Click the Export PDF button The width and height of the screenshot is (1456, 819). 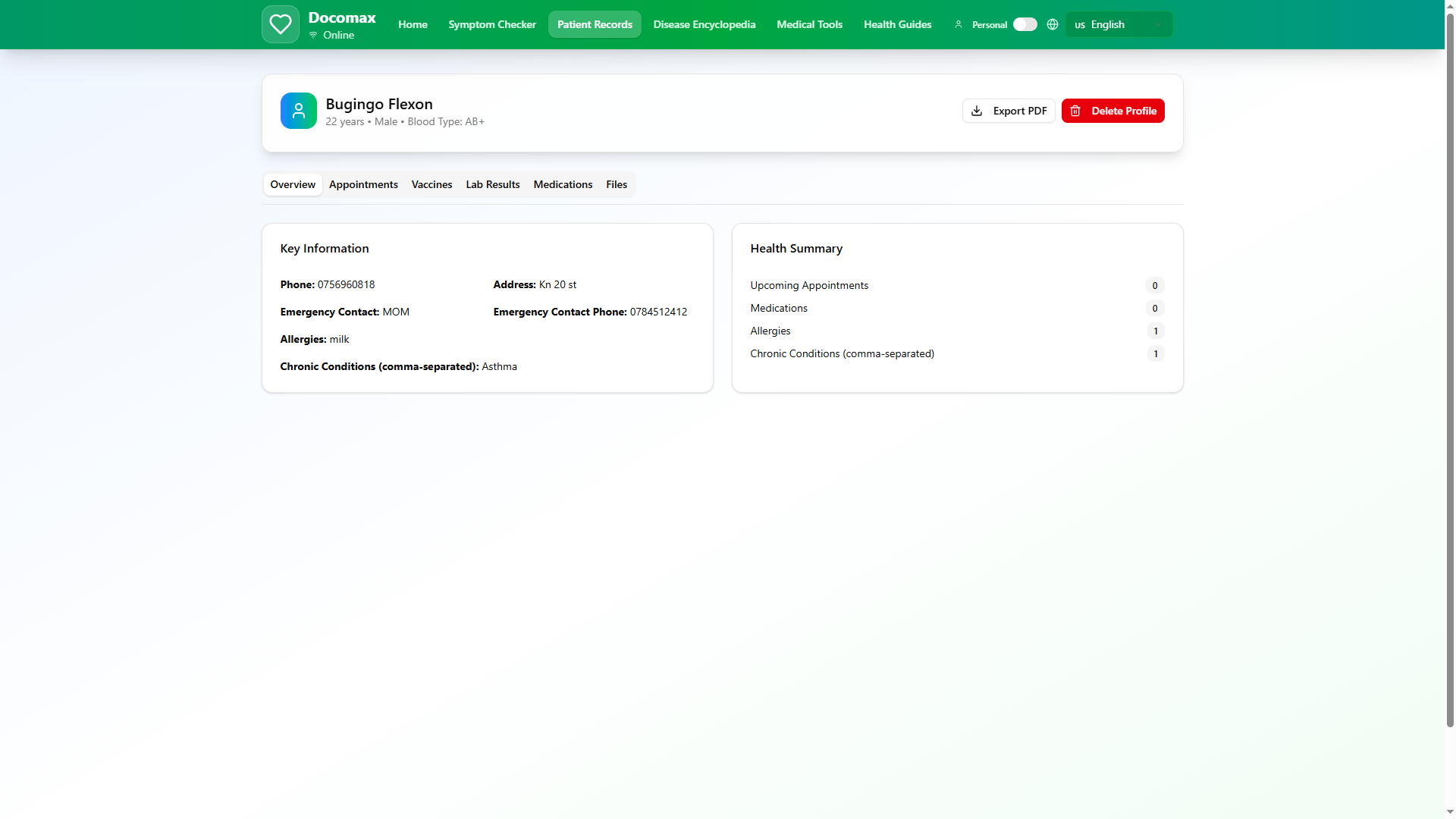pos(1009,111)
